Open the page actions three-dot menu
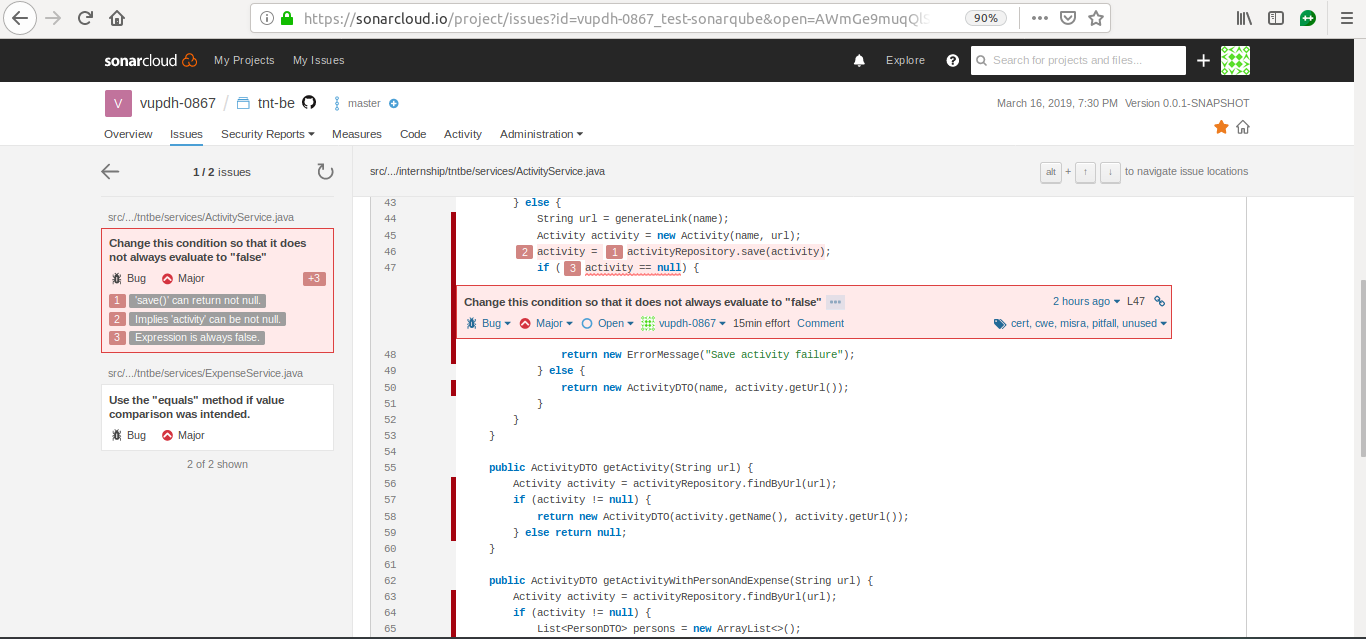 pyautogui.click(x=1039, y=18)
